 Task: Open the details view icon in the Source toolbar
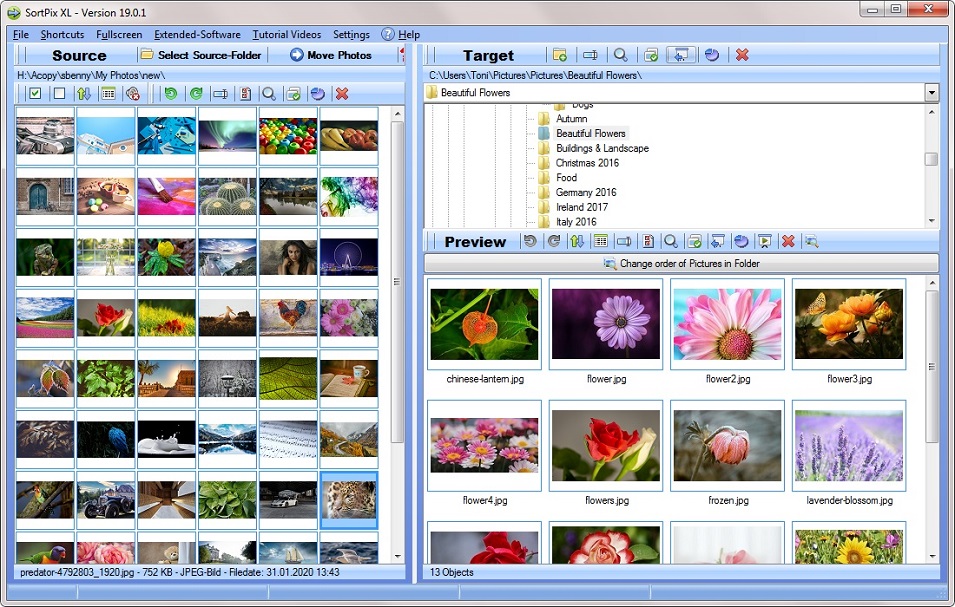click(107, 92)
